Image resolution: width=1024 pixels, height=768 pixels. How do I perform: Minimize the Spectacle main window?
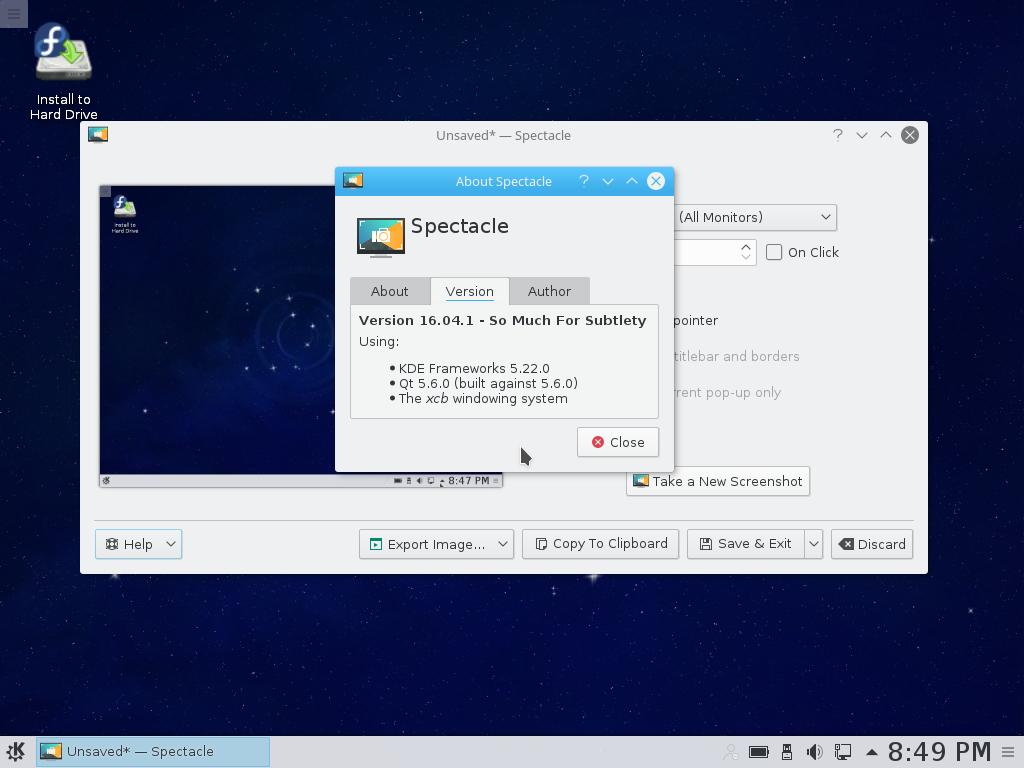(862, 135)
